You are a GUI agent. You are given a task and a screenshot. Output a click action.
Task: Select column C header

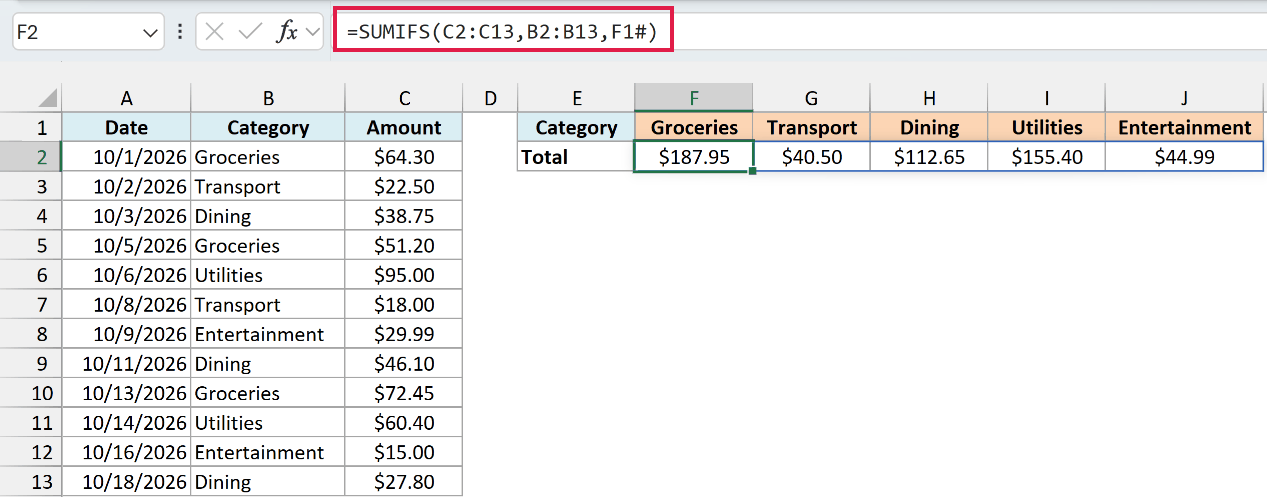[404, 98]
